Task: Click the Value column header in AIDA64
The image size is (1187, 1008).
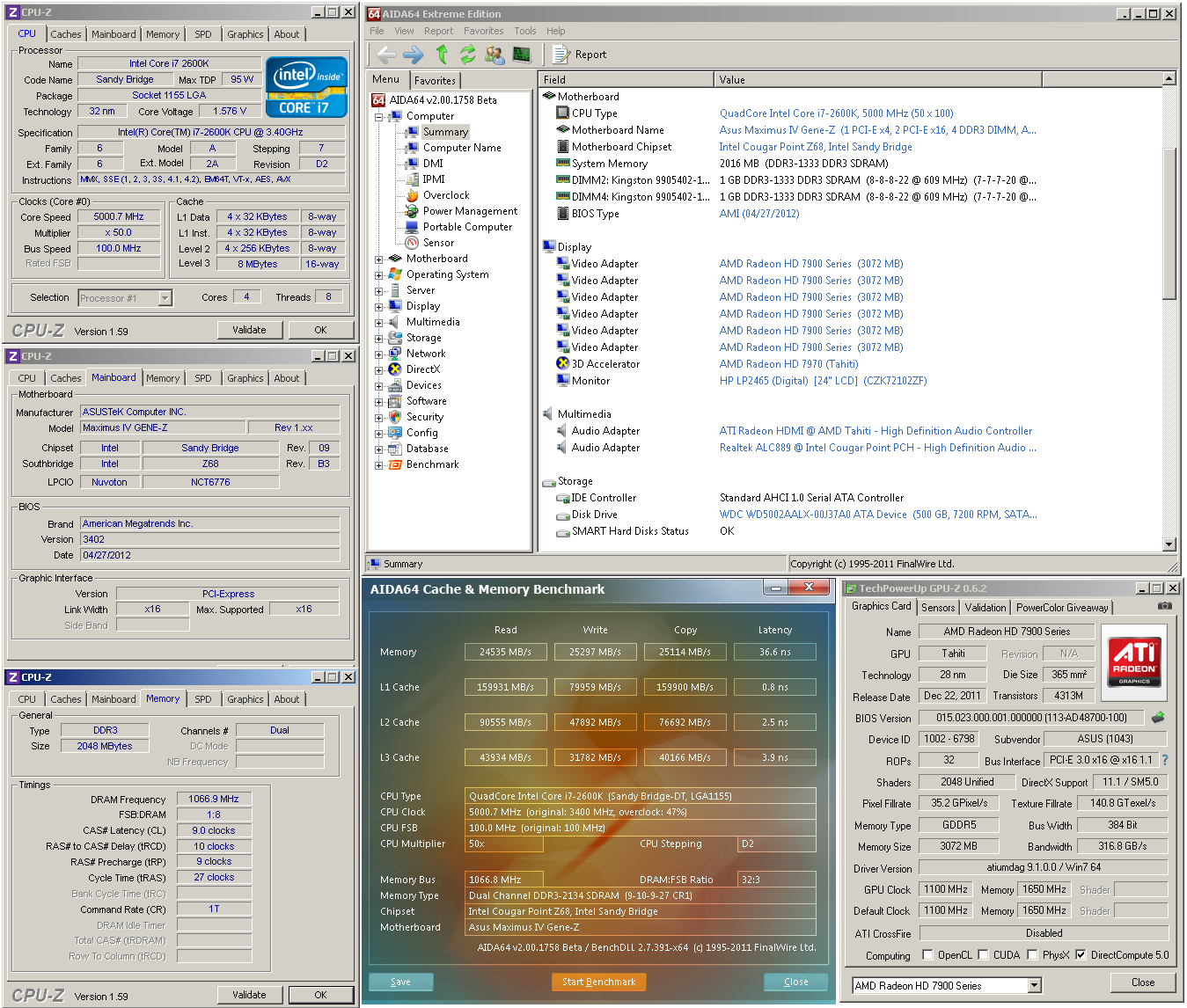Action: click(x=877, y=79)
